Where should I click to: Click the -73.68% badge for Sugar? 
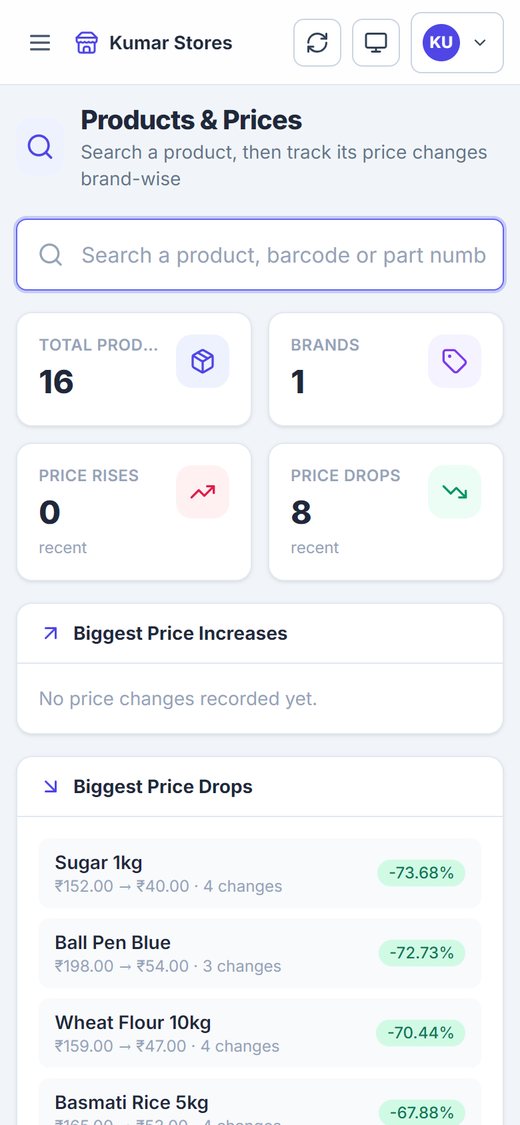tap(421, 873)
